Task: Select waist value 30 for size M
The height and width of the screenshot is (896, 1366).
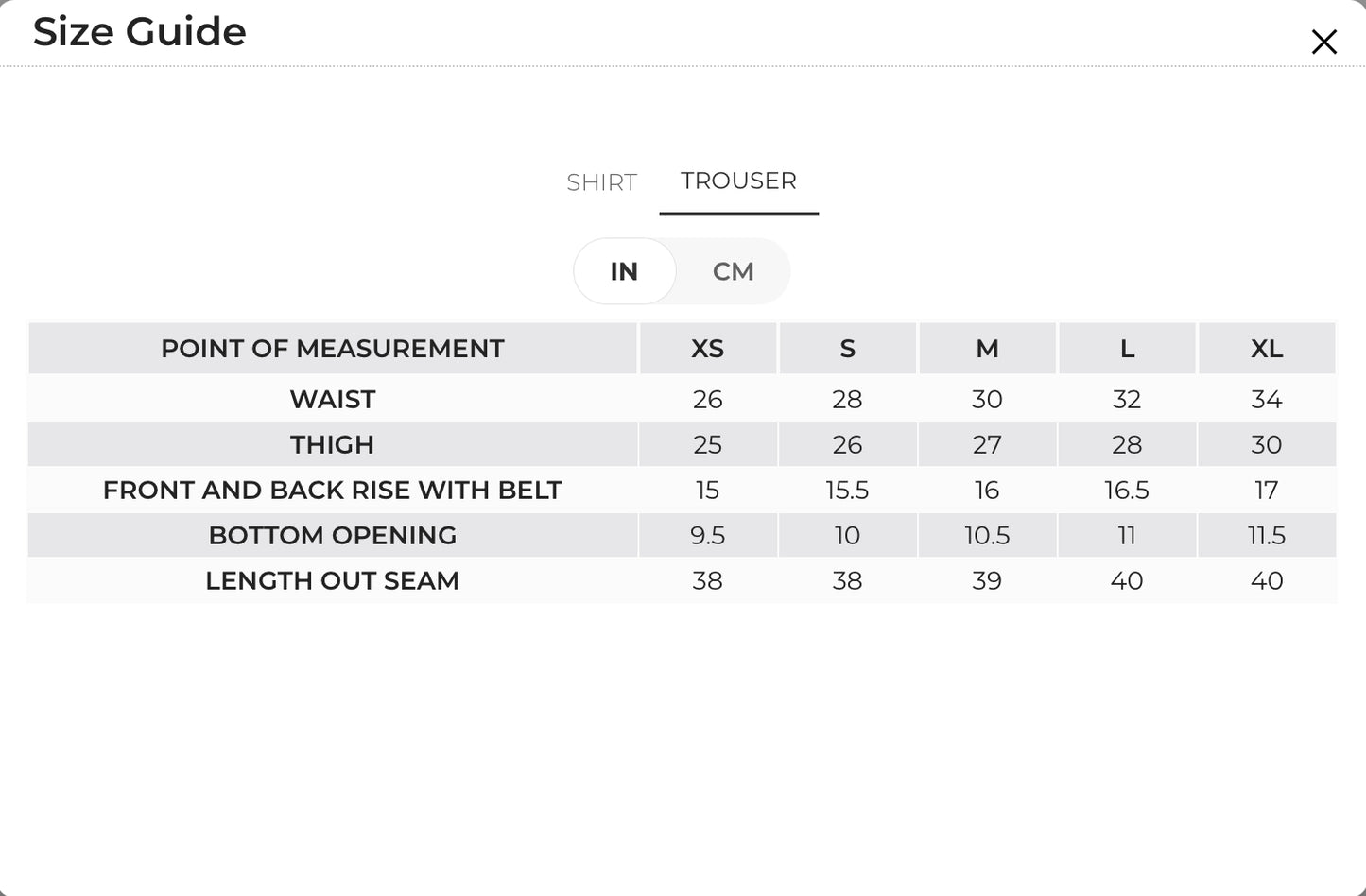Action: pyautogui.click(x=987, y=399)
